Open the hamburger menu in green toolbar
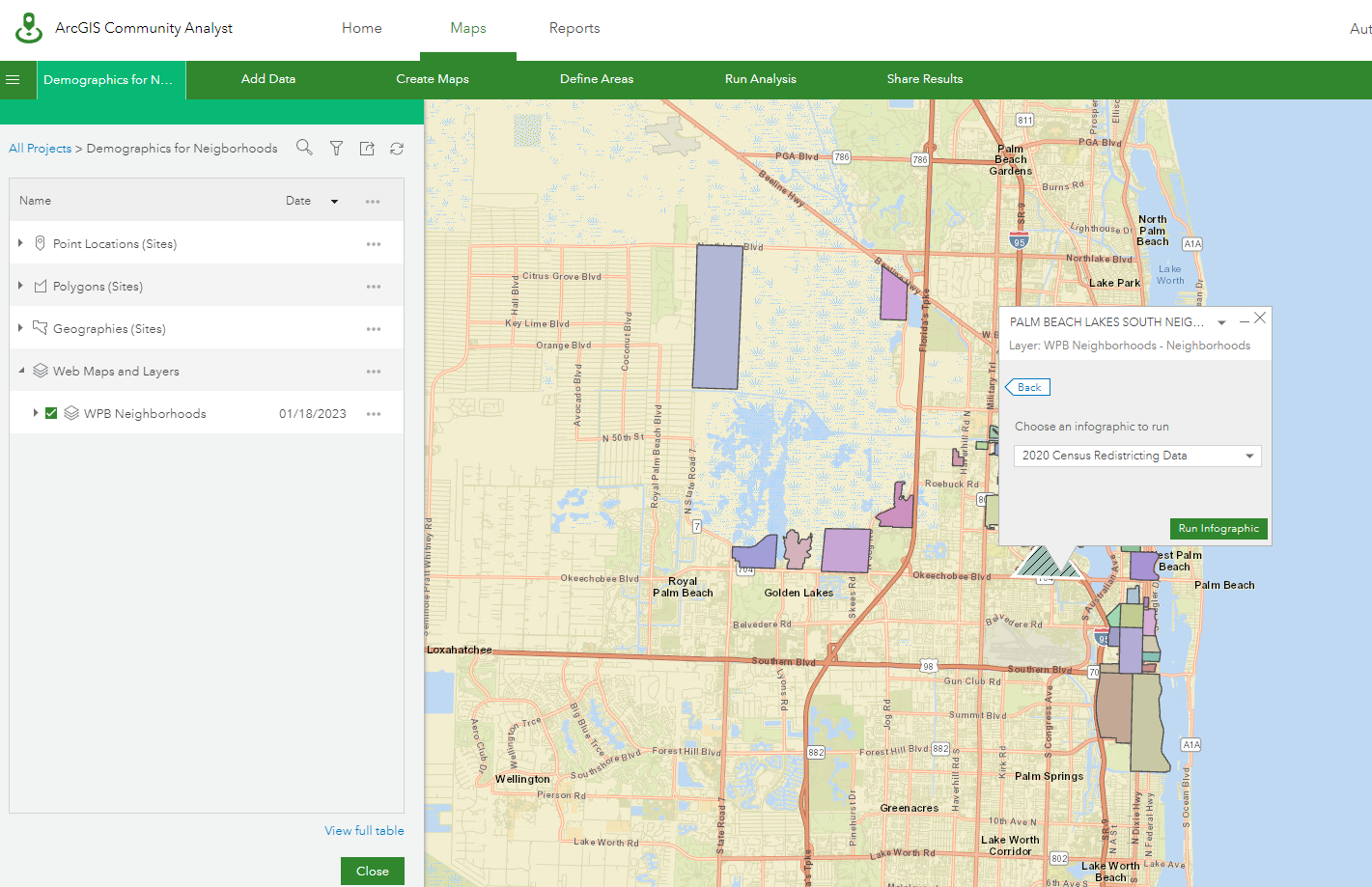Viewport: 1372px width, 887px height. pos(14,80)
